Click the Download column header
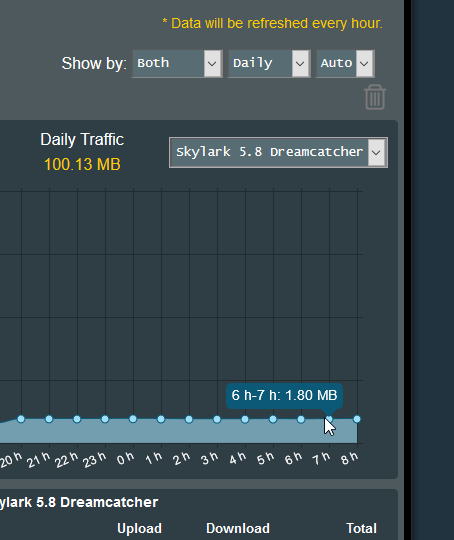Viewport: 454px width, 540px height. 238,528
